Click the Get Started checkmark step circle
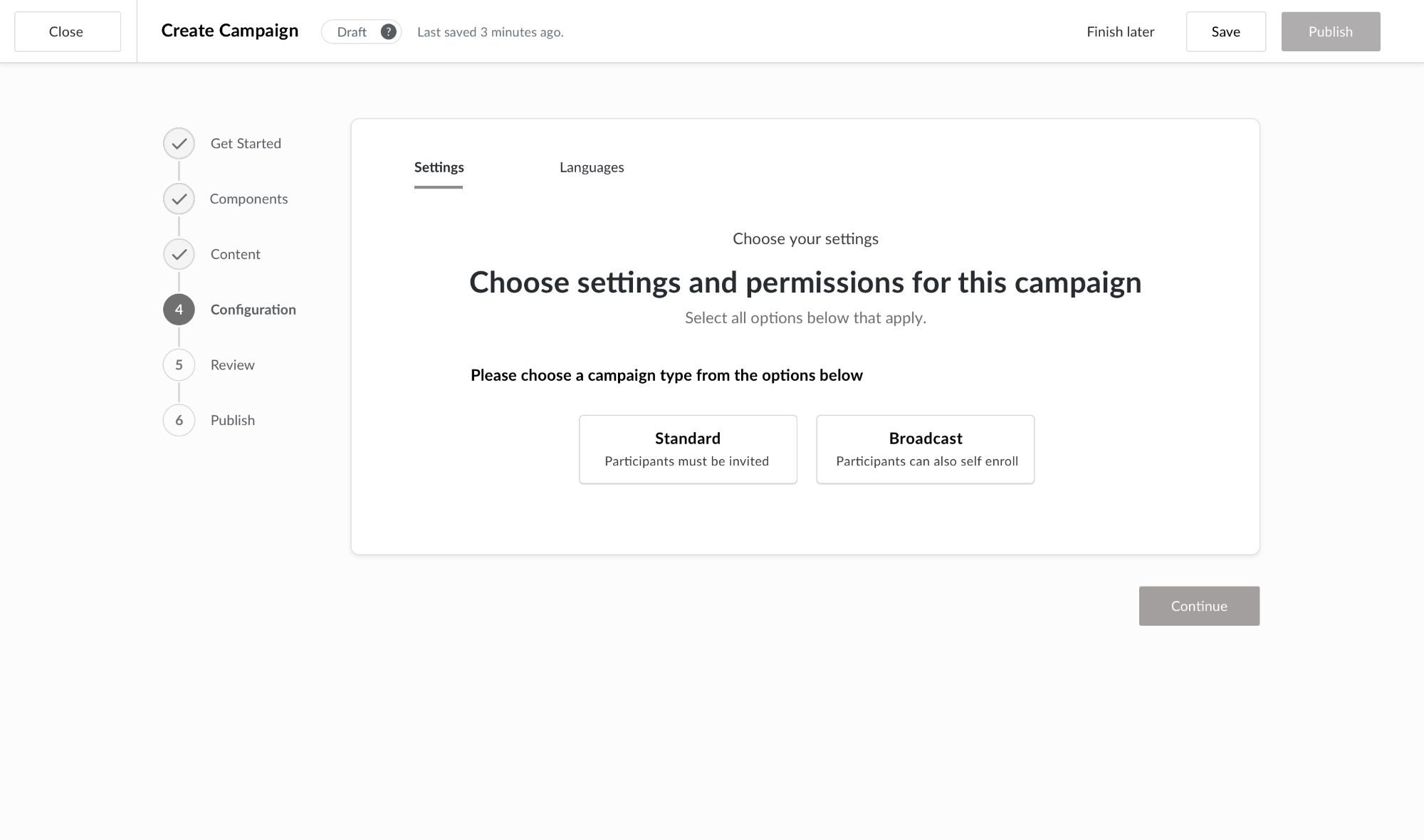This screenshot has width=1424, height=840. coord(179,144)
